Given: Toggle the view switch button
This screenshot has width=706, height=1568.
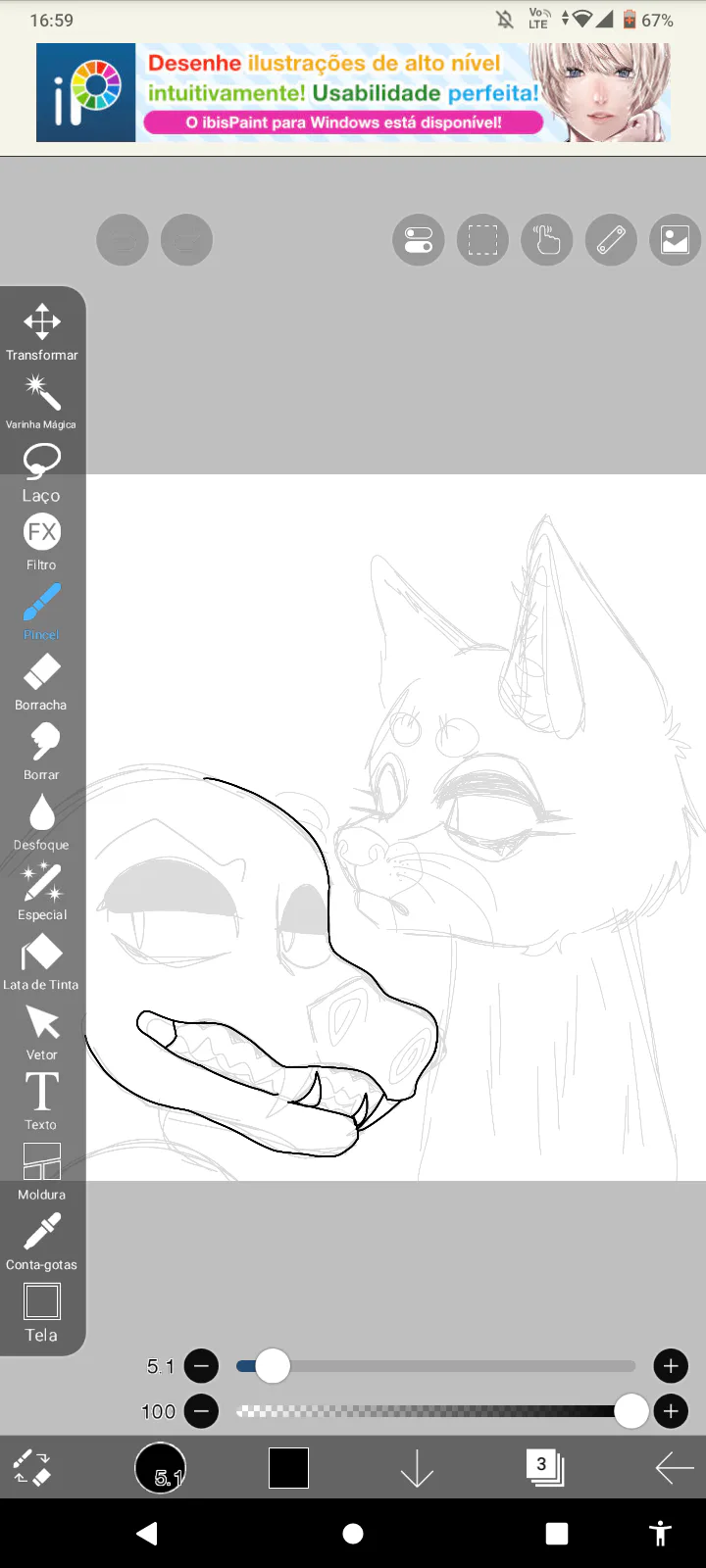Looking at the screenshot, I should 419,239.
